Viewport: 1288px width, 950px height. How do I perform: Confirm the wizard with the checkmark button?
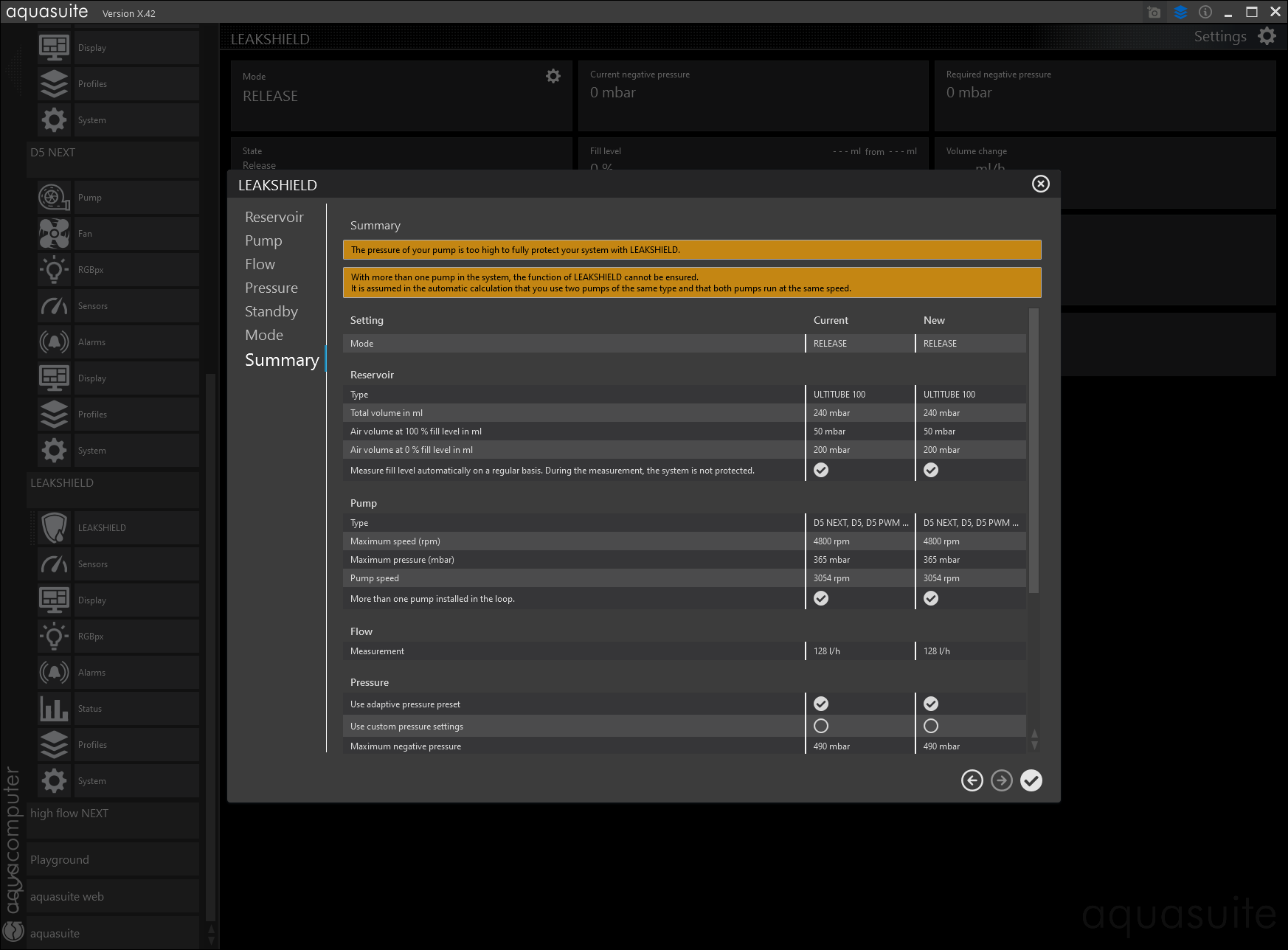coord(1031,780)
